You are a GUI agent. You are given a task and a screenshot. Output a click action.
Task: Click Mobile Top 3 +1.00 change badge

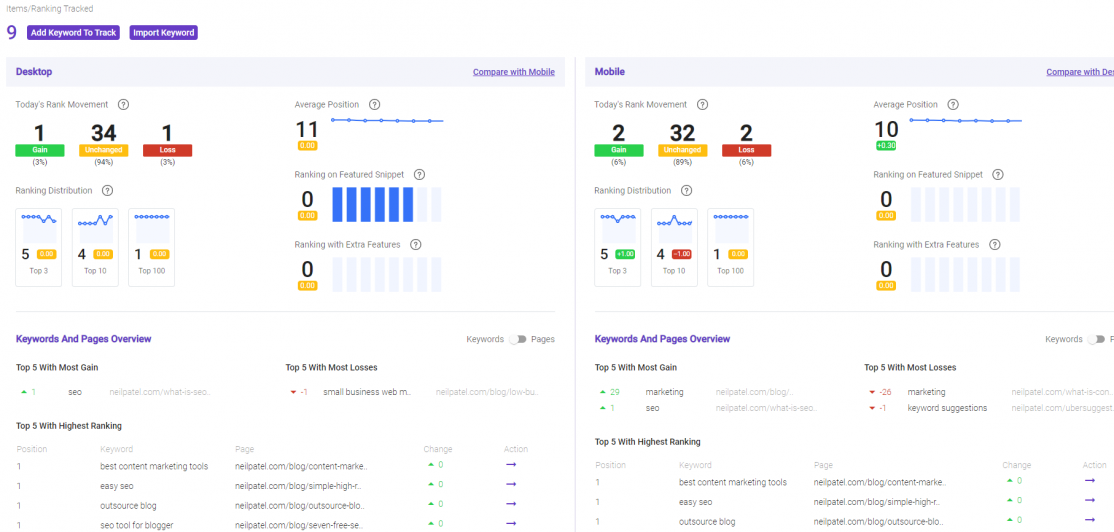click(625, 254)
